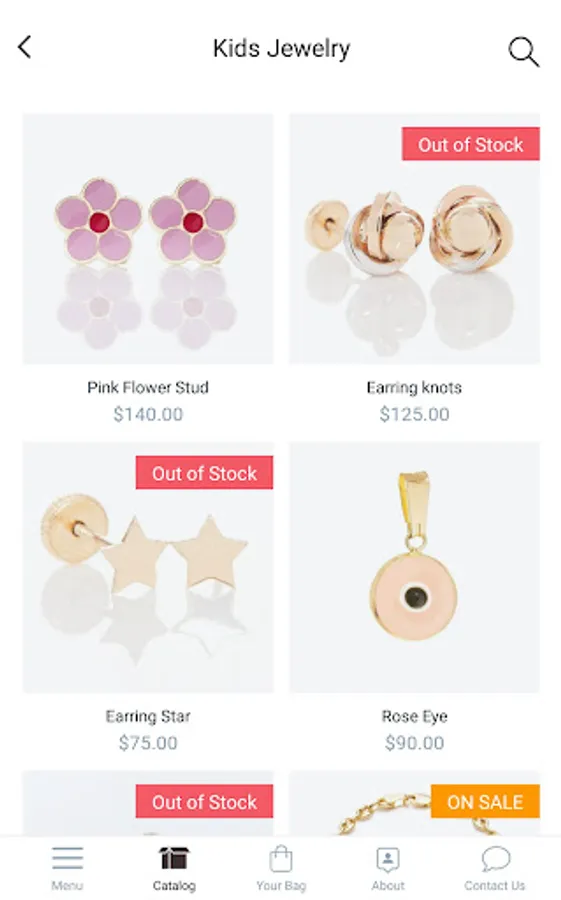Click the Out of Stock badge on Earring knots

[x=471, y=144]
